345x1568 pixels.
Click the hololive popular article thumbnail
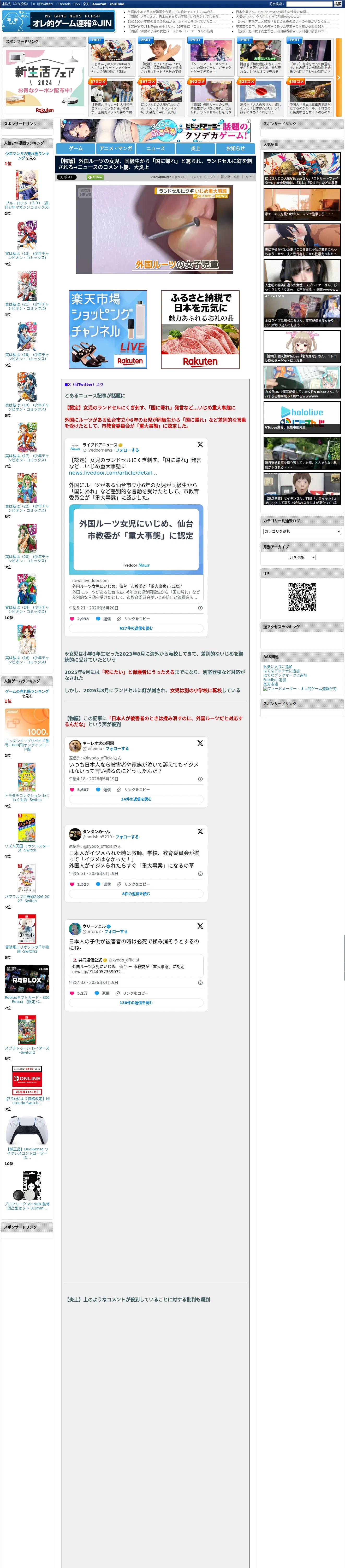[x=302, y=418]
